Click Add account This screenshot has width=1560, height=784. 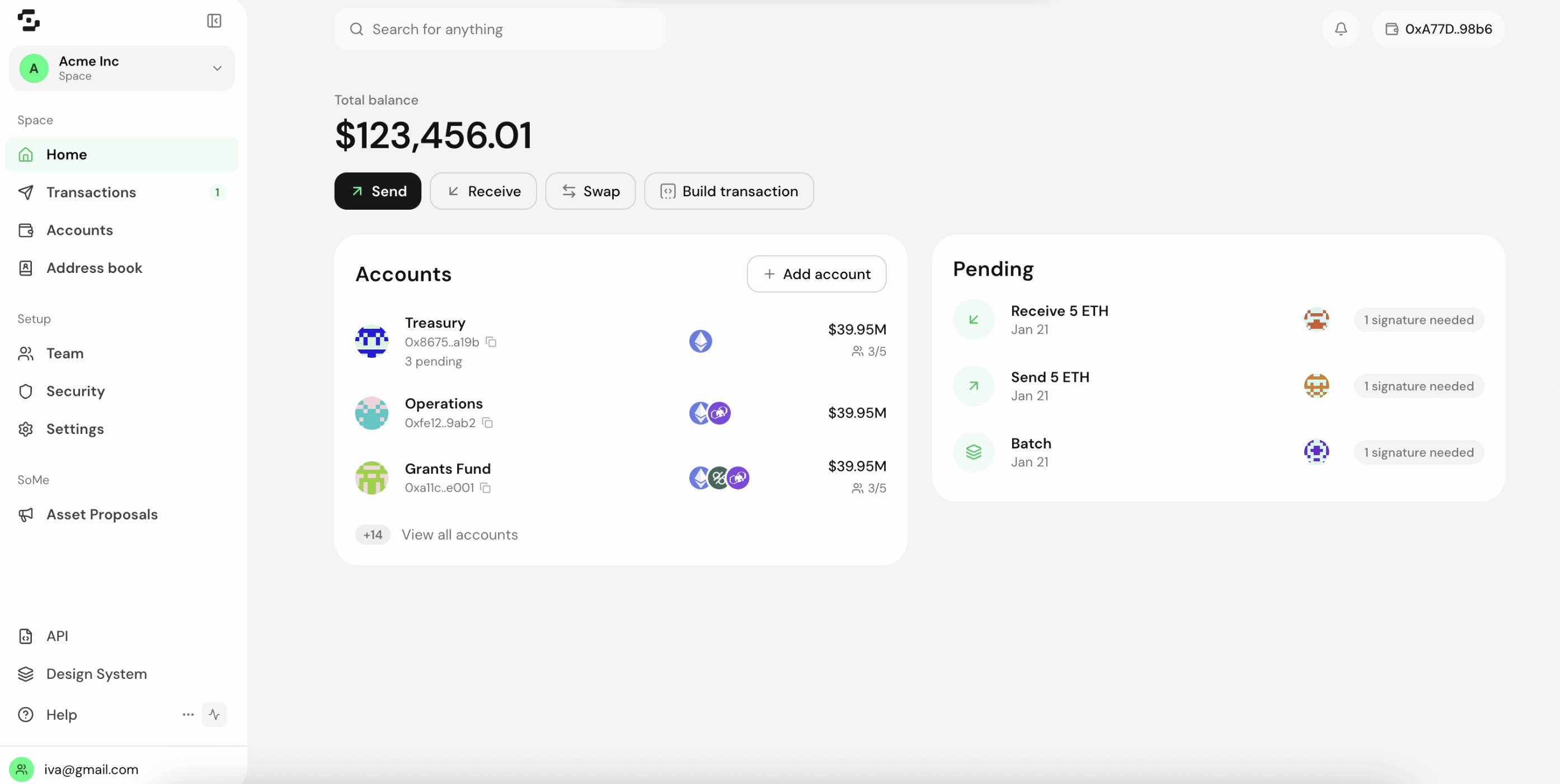817,274
